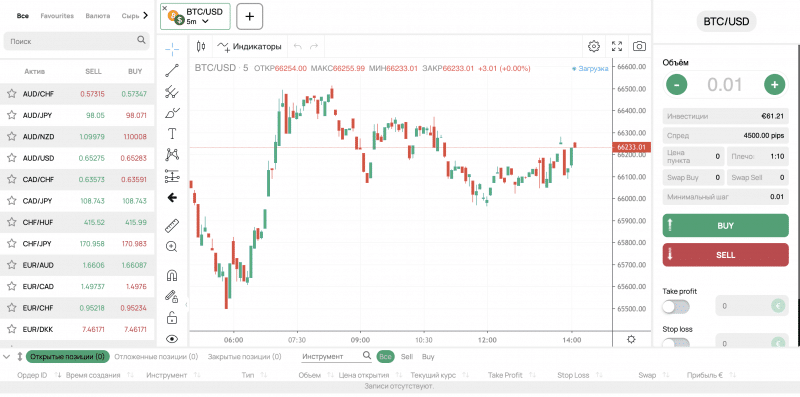The image size is (800, 397).
Task: Hide all drawings with eye icon
Action: (x=172, y=338)
